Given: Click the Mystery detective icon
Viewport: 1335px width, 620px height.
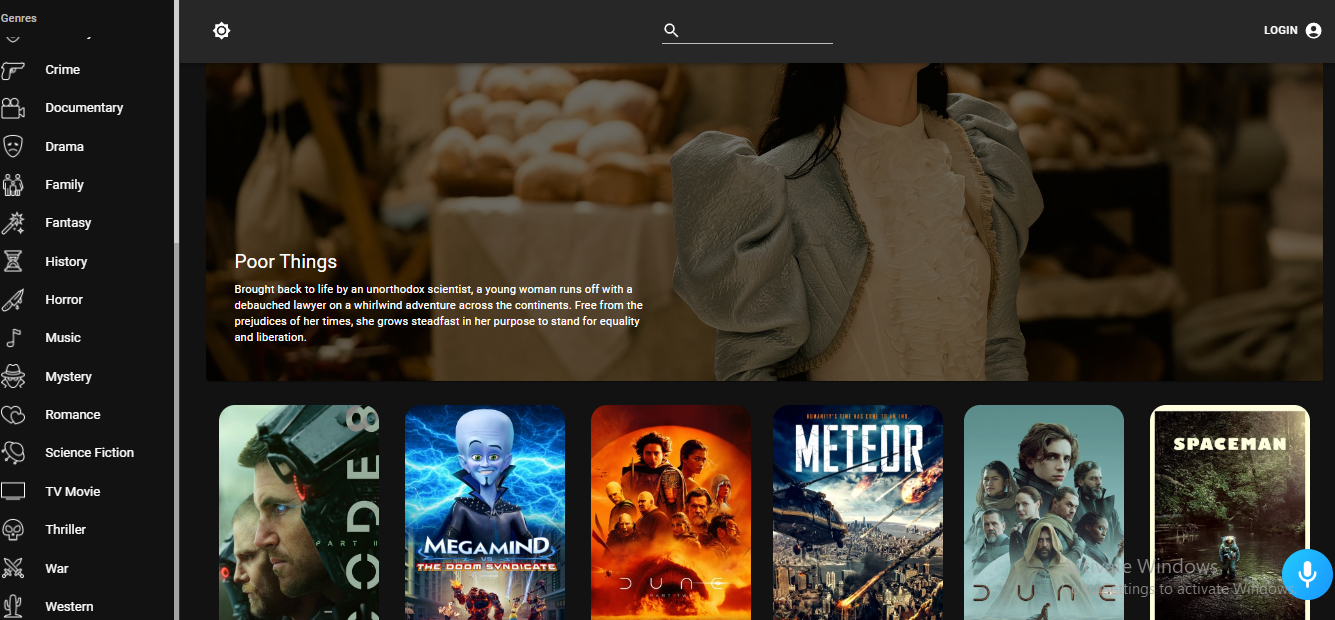Looking at the screenshot, I should click(13, 377).
